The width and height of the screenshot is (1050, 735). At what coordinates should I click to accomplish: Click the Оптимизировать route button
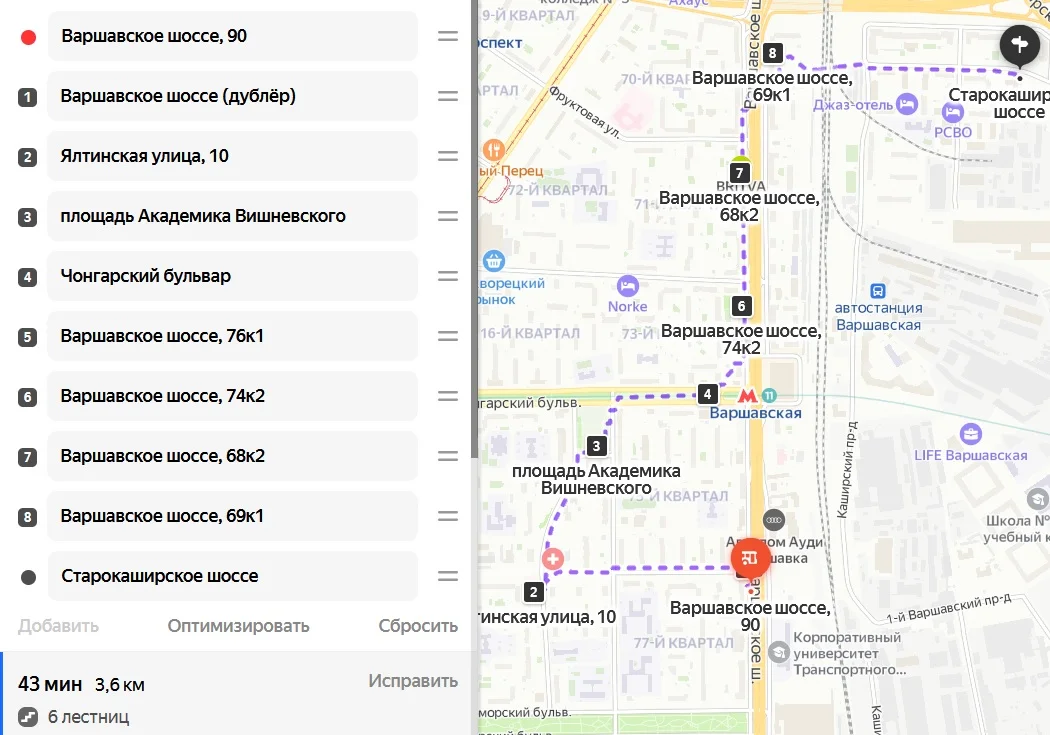coord(238,626)
